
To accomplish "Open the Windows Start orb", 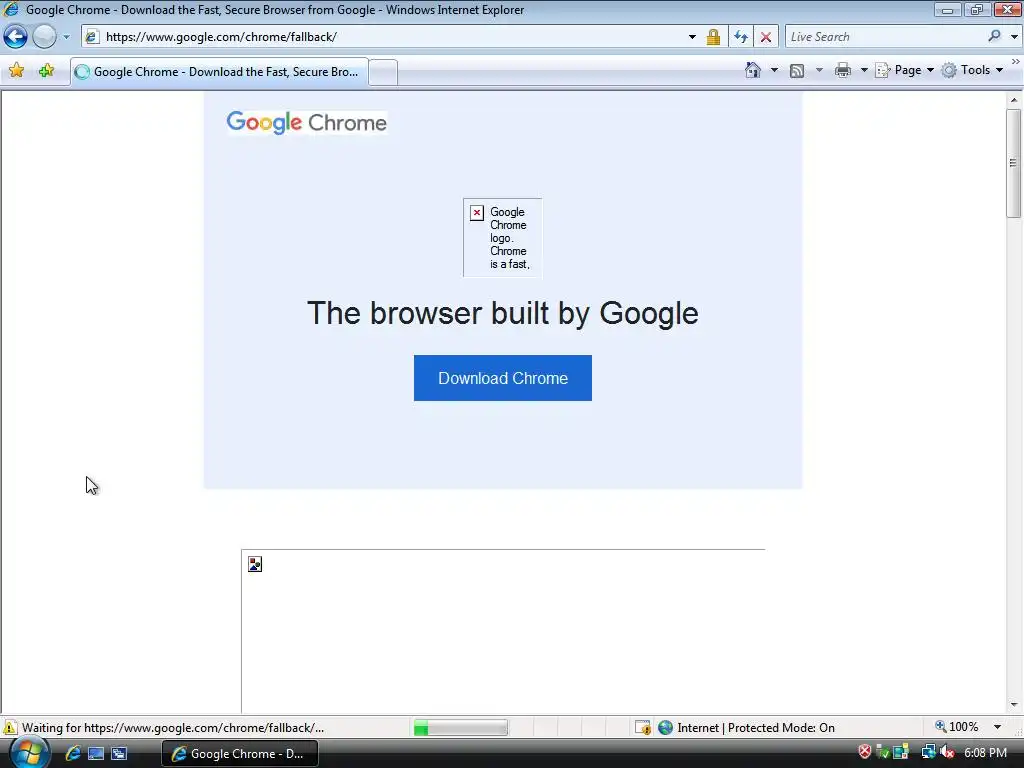I will tap(28, 753).
